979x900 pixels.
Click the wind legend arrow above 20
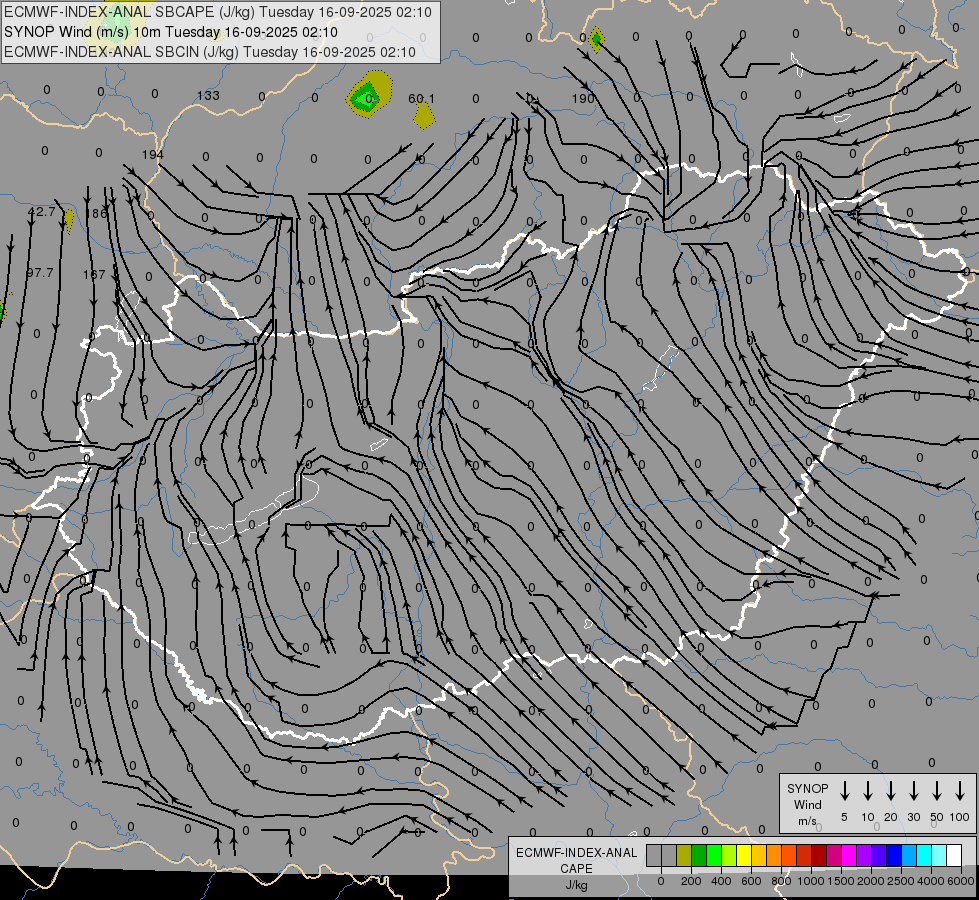coord(890,791)
